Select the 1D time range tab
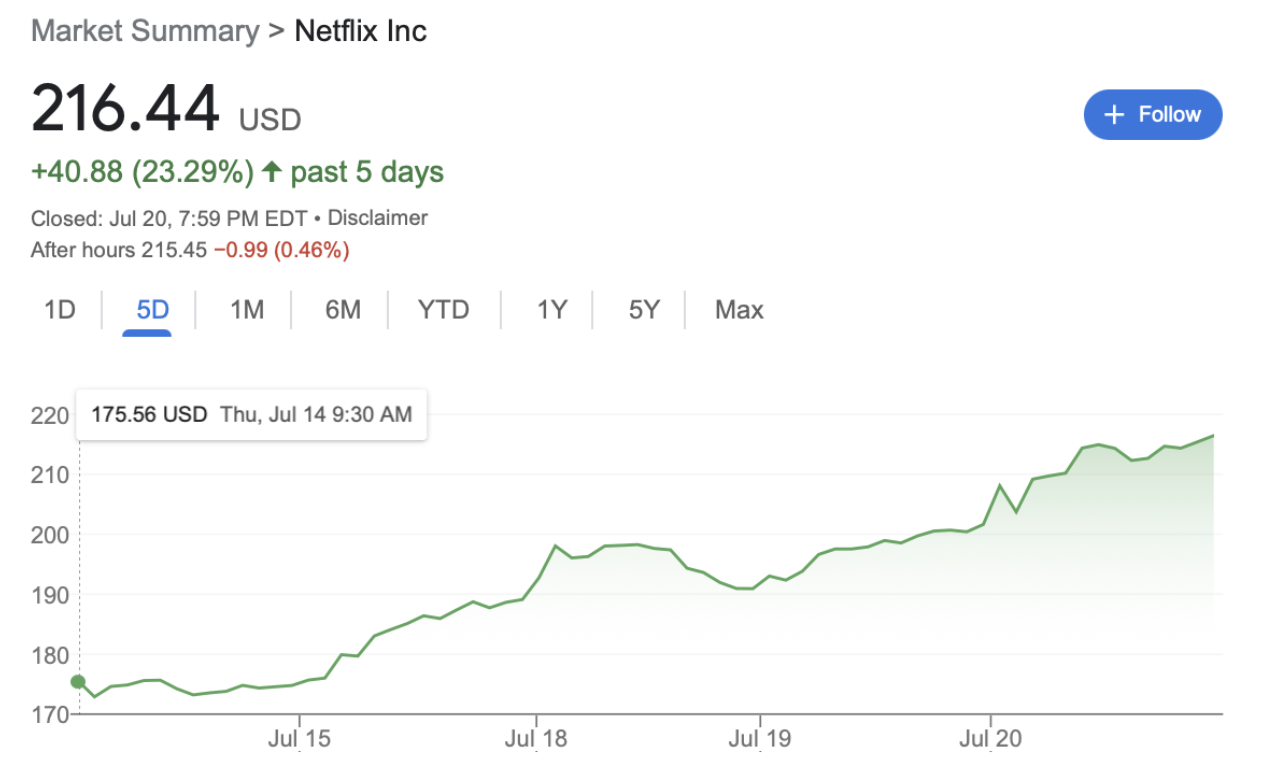 (x=60, y=310)
